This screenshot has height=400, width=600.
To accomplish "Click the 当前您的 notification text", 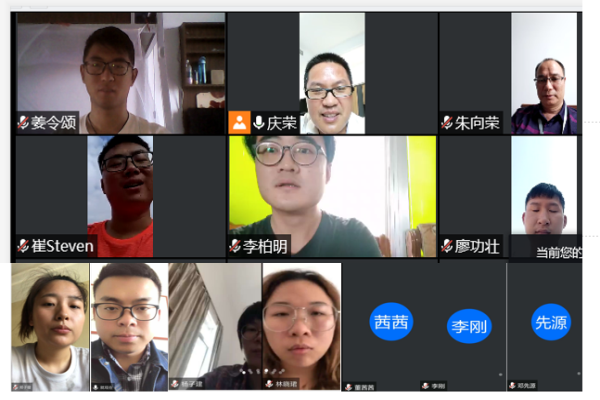I will pos(559,252).
